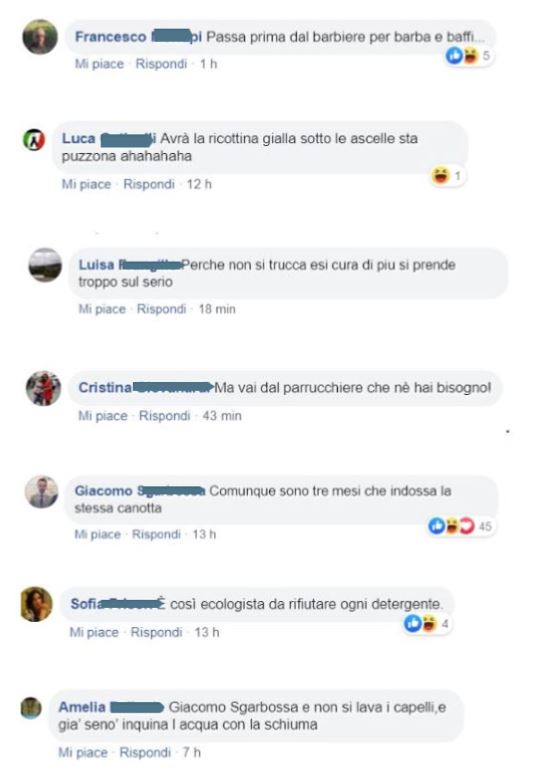The height and width of the screenshot is (772, 537).
Task: Open Cristina's profile picture
Action: [43, 388]
